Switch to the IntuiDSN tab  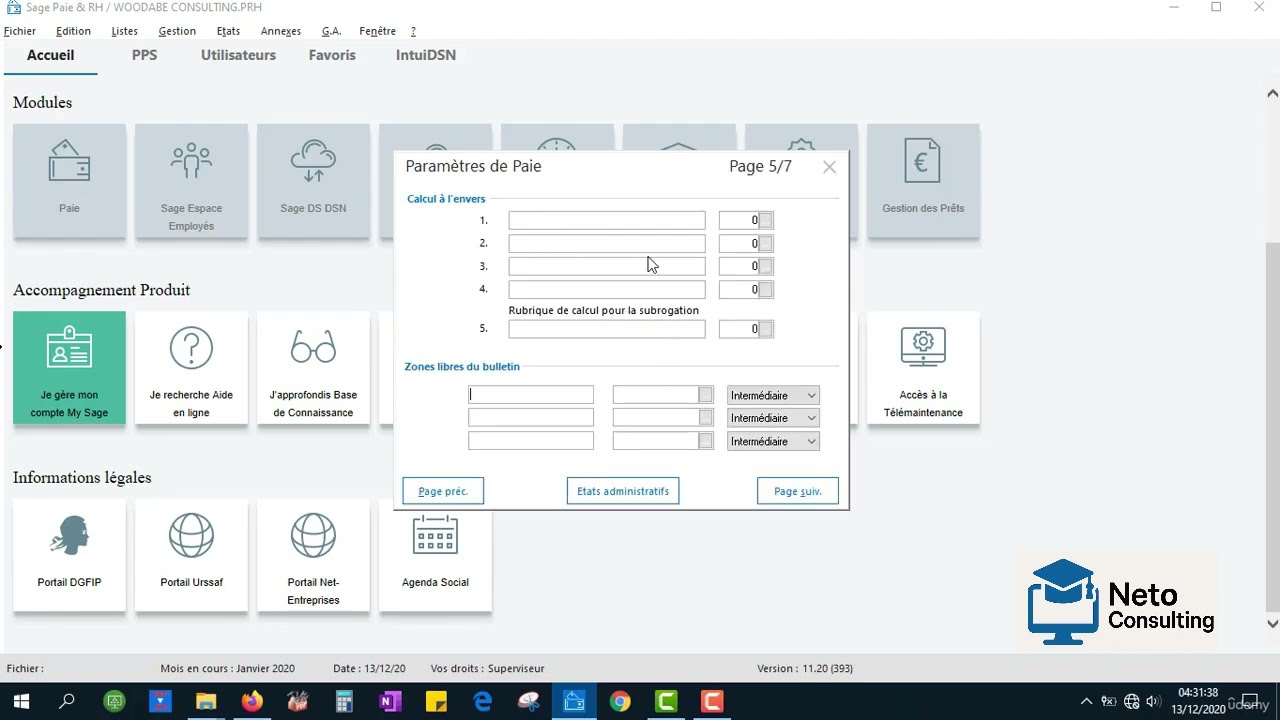pos(426,55)
